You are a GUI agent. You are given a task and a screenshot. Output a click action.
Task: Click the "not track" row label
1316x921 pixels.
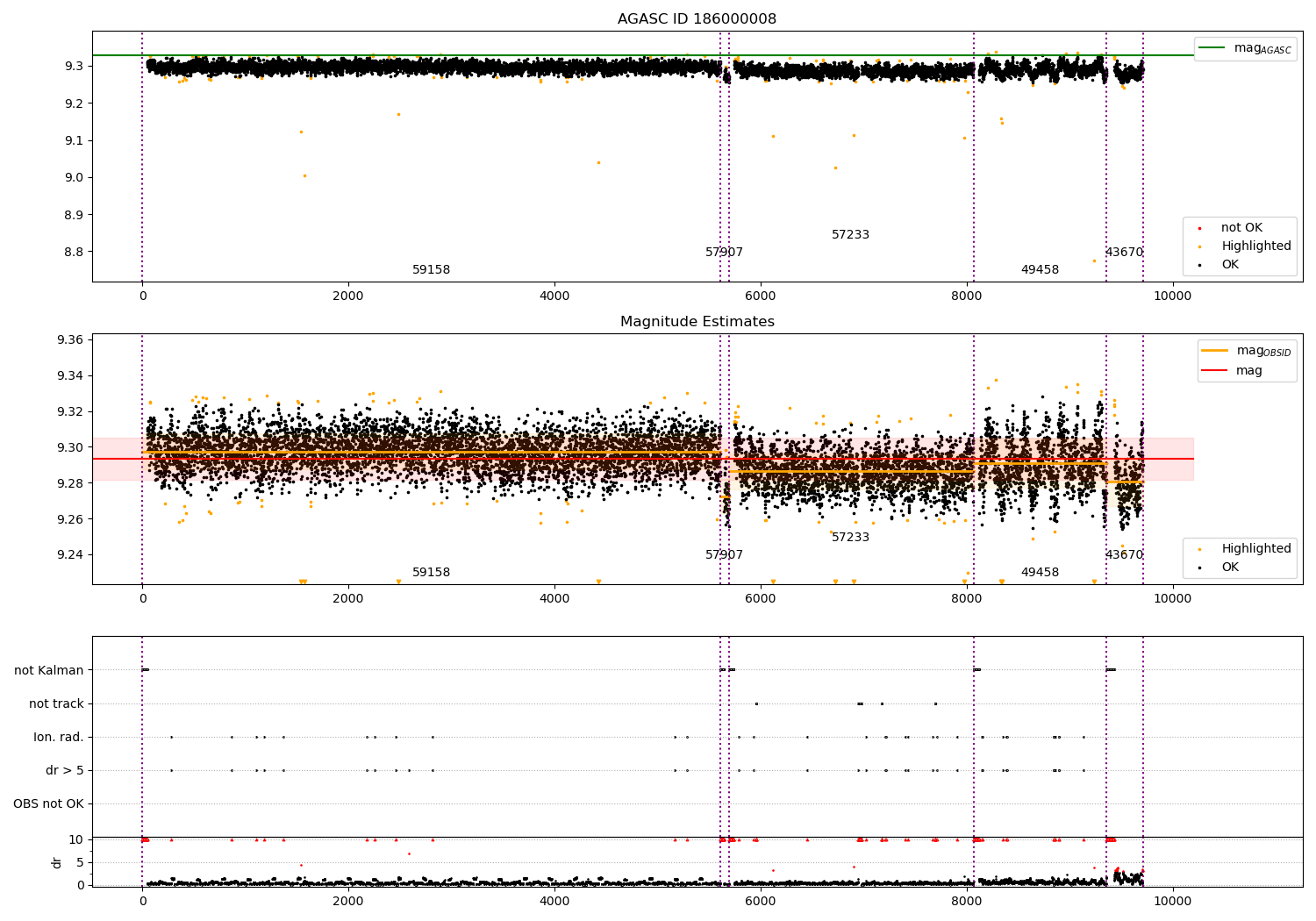pyautogui.click(x=56, y=704)
